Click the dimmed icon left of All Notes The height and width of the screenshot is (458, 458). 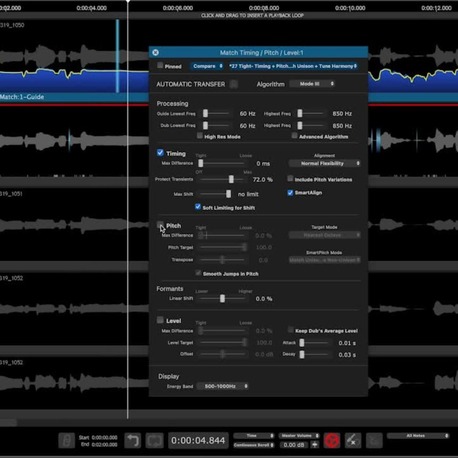[x=374, y=440]
